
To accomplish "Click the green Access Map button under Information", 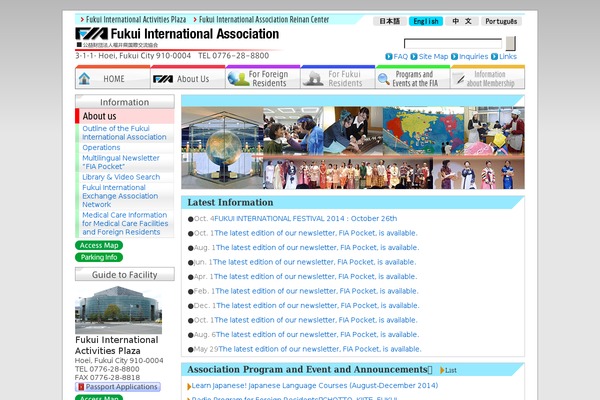I will click(x=99, y=245).
